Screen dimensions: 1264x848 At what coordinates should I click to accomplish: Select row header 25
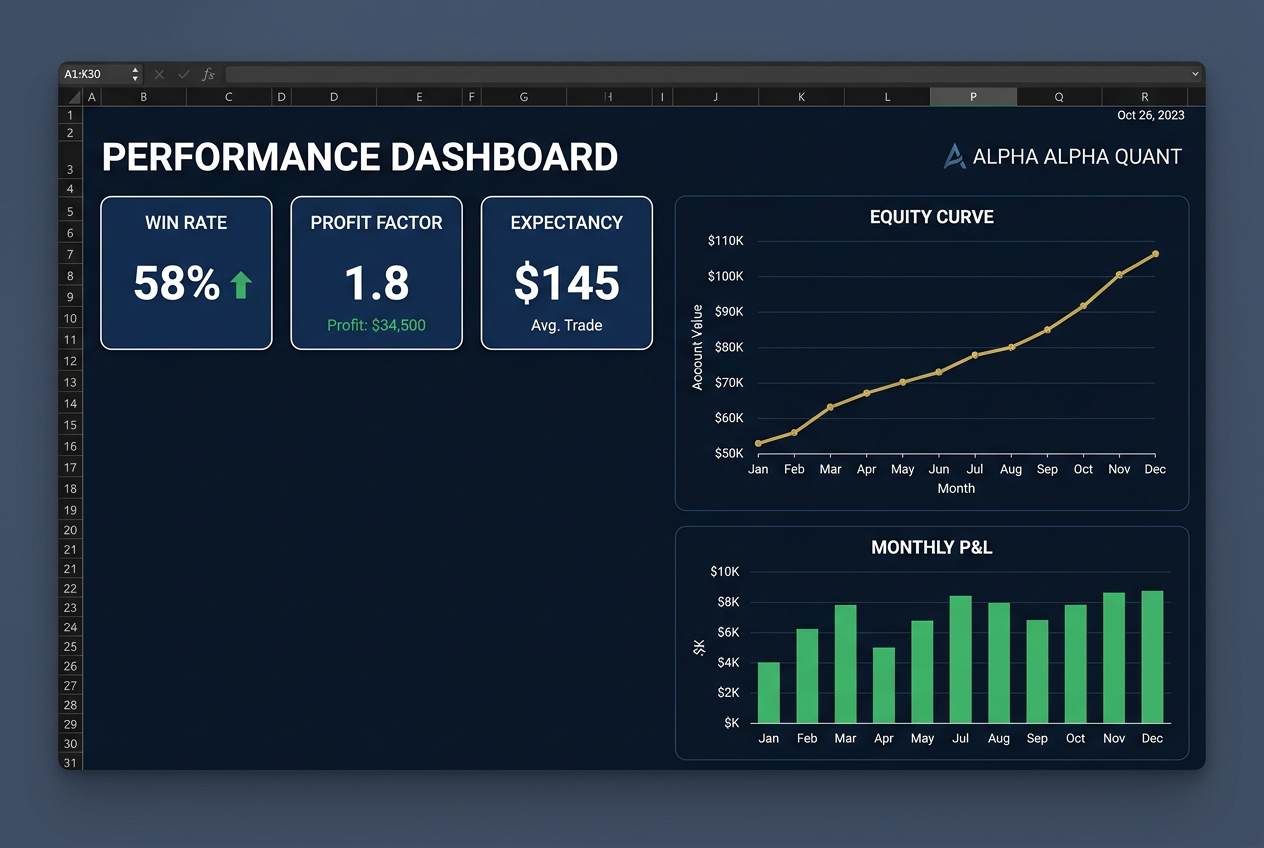(x=71, y=646)
